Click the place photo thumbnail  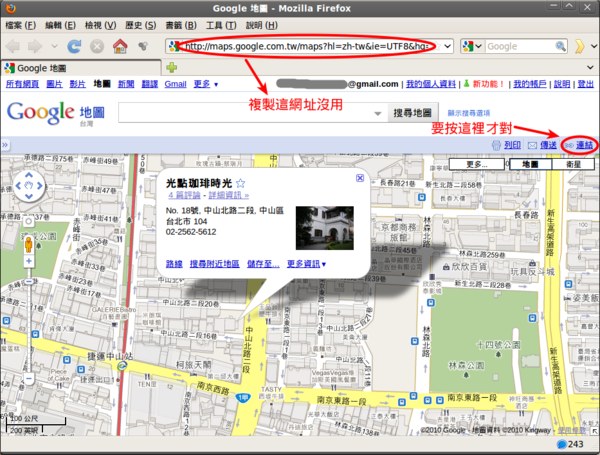click(324, 228)
